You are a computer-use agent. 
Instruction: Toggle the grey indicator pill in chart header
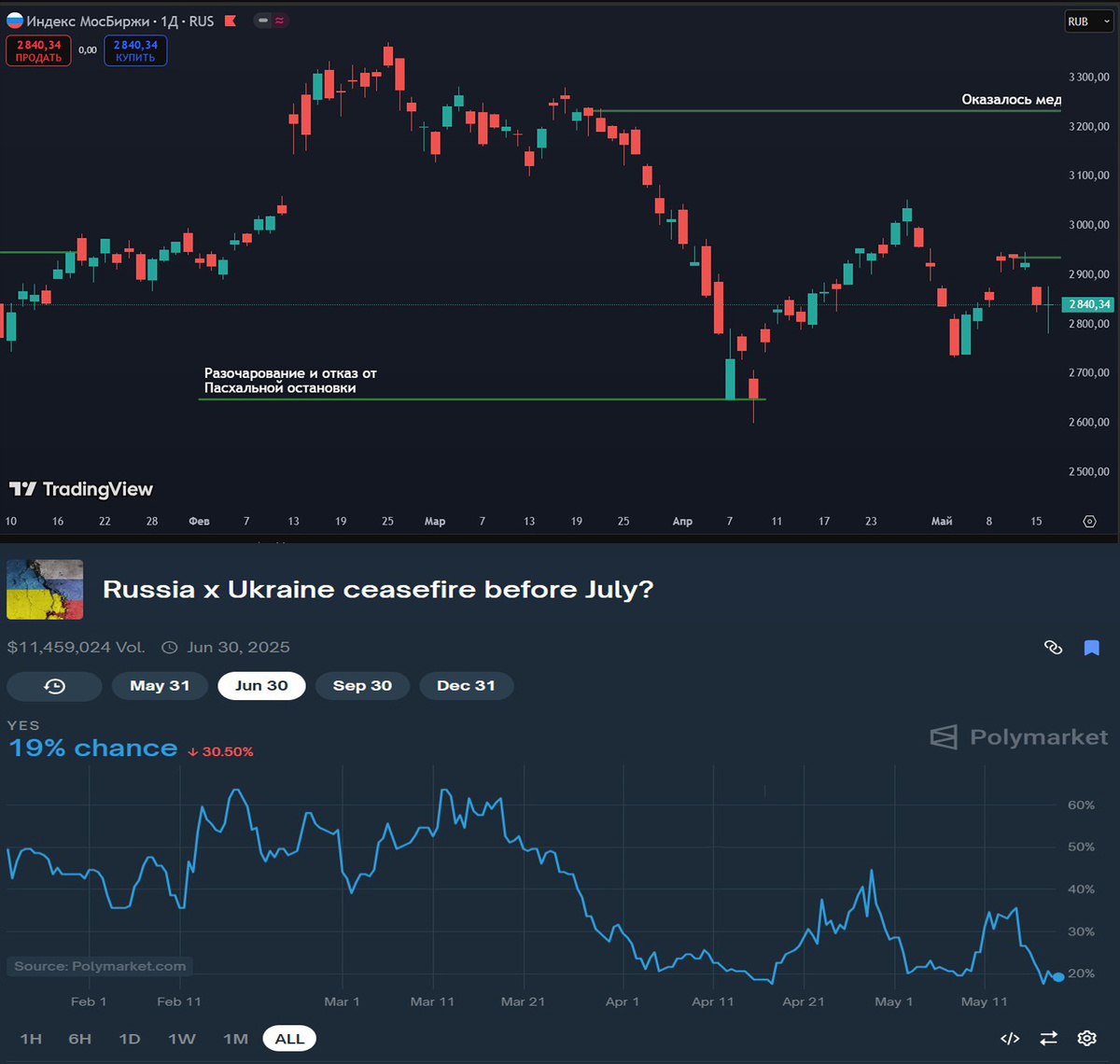262,20
